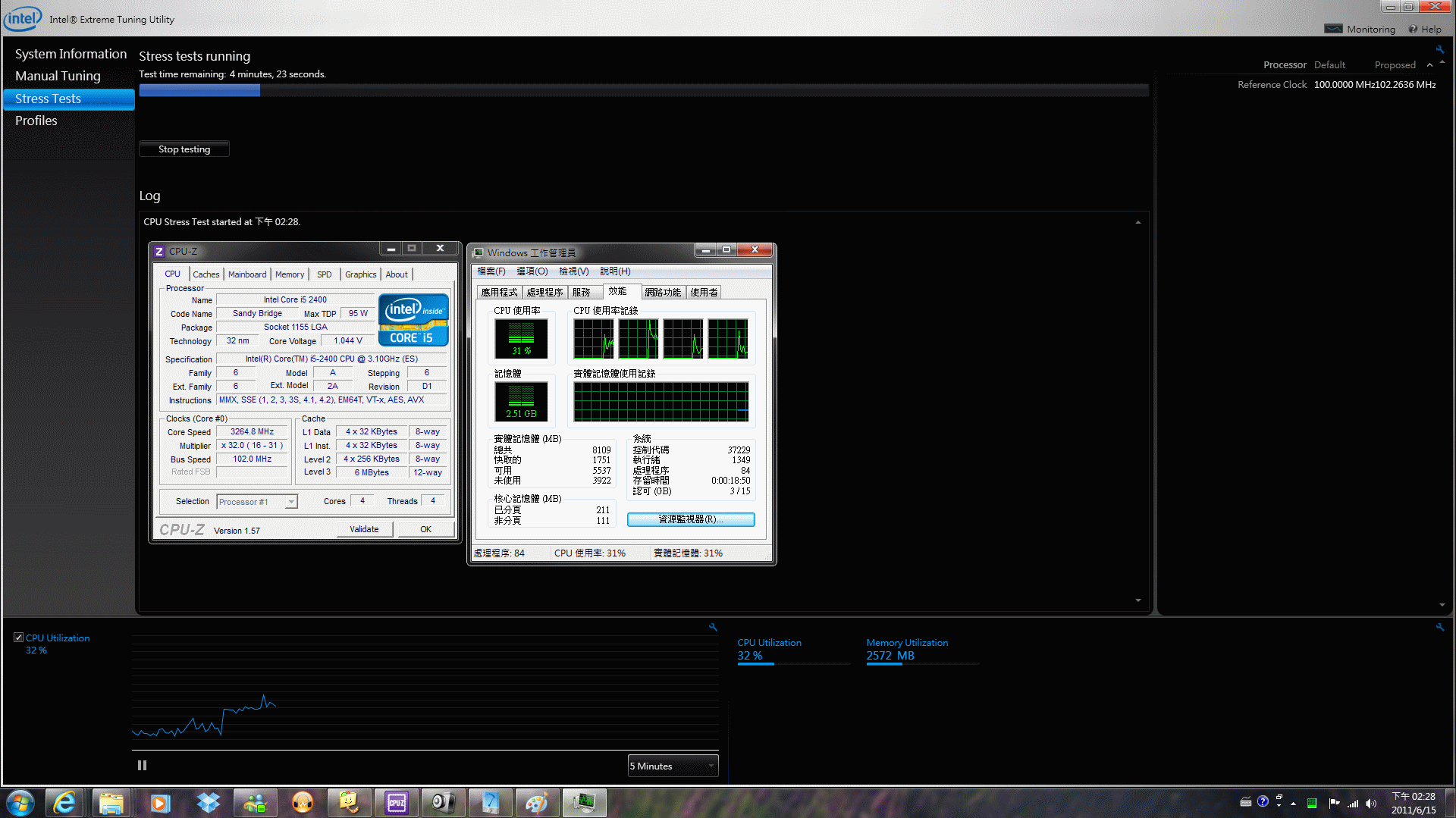Show hidden tray icons arrow
The width and height of the screenshot is (1456, 818).
(1294, 804)
